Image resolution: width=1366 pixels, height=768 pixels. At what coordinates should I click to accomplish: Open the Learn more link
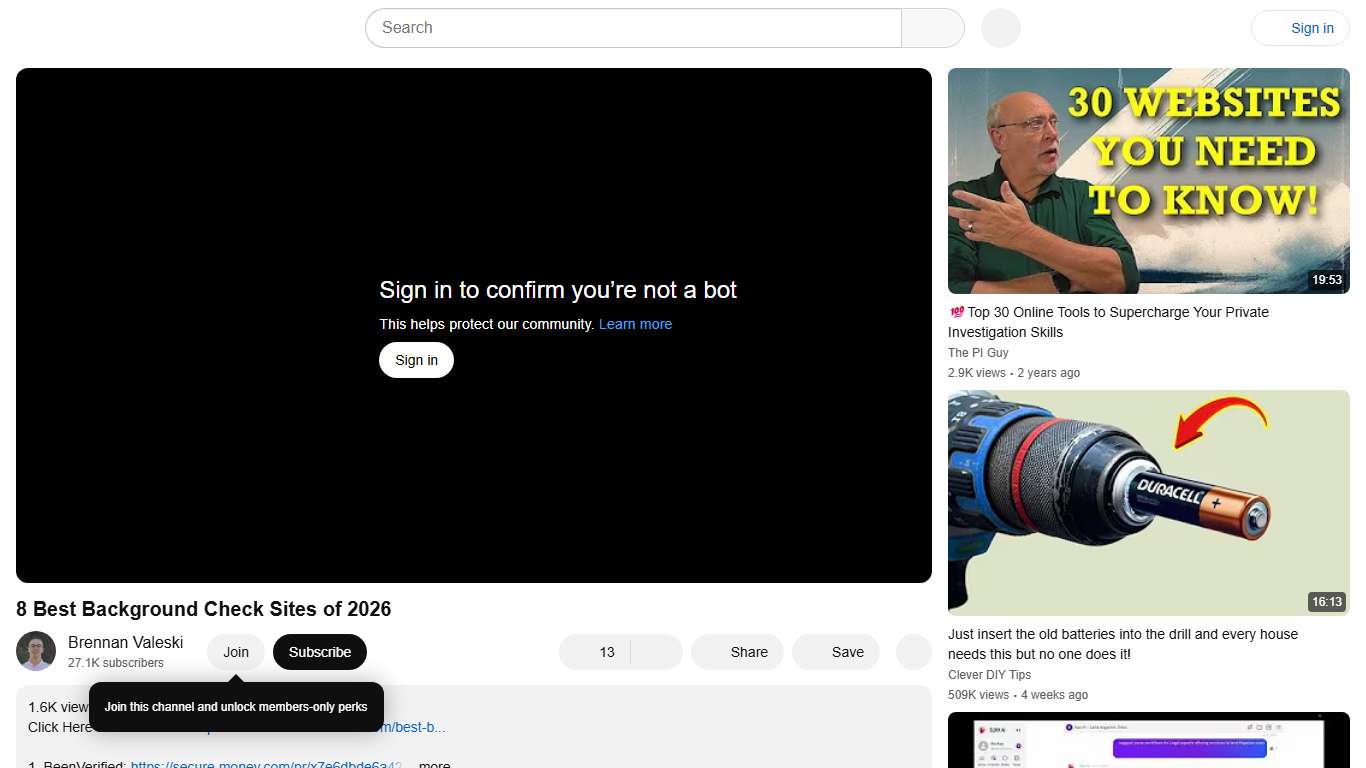[x=635, y=324]
